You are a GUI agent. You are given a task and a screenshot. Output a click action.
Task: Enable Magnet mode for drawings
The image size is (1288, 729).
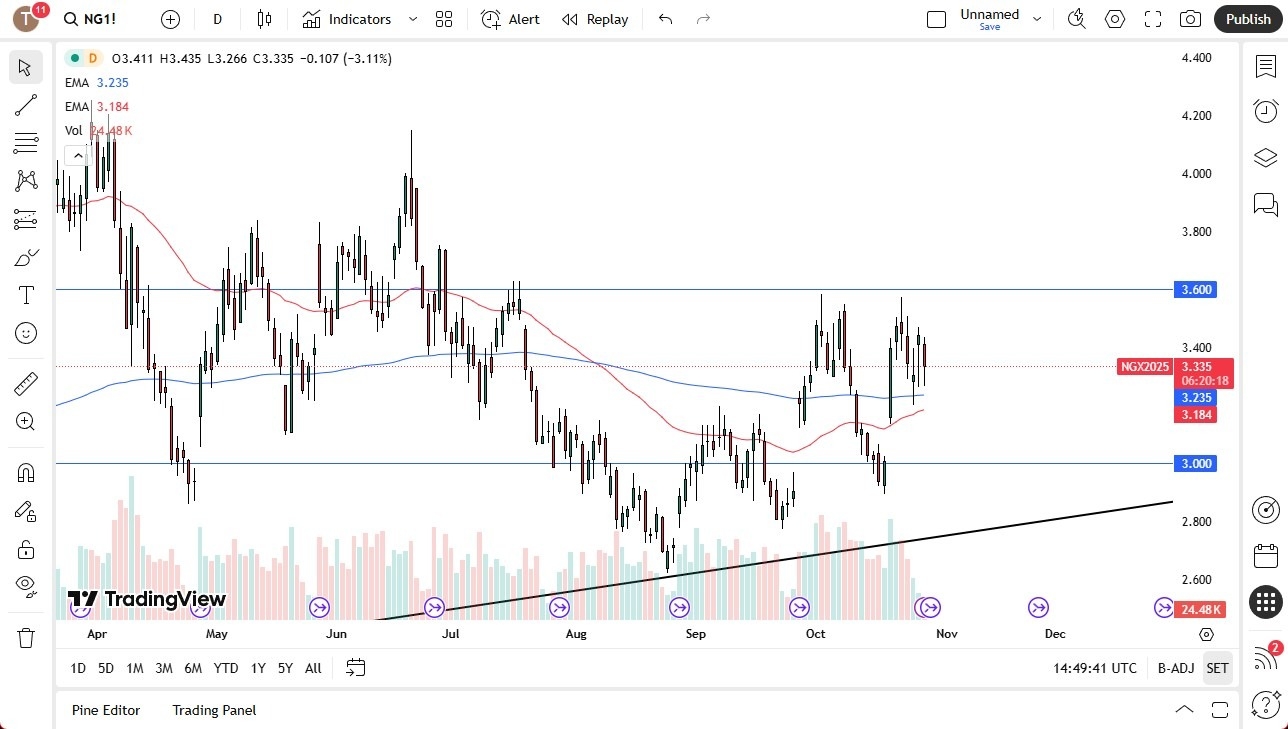[x=26, y=471]
